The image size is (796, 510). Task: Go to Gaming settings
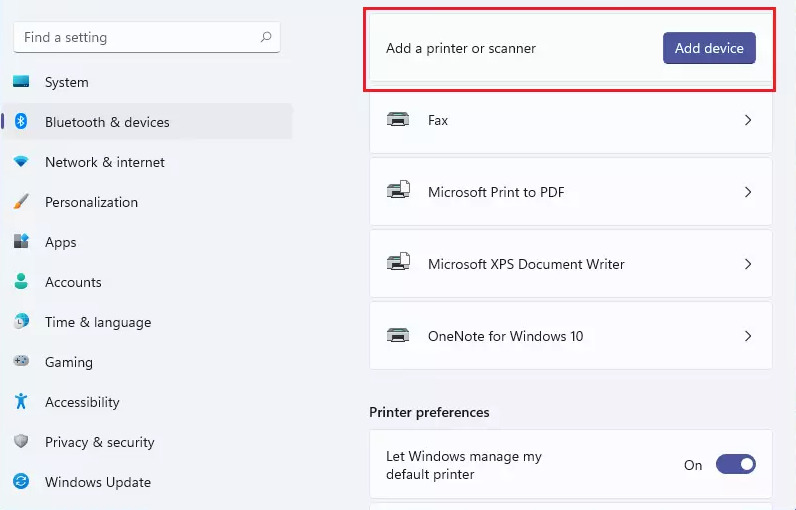tap(147, 362)
